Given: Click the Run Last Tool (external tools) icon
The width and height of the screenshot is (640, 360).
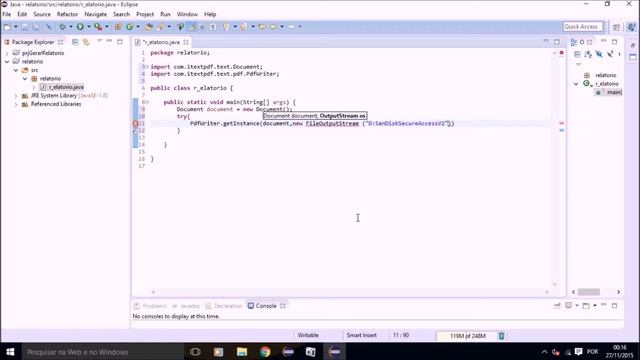Looking at the screenshot, I should (x=98, y=27).
